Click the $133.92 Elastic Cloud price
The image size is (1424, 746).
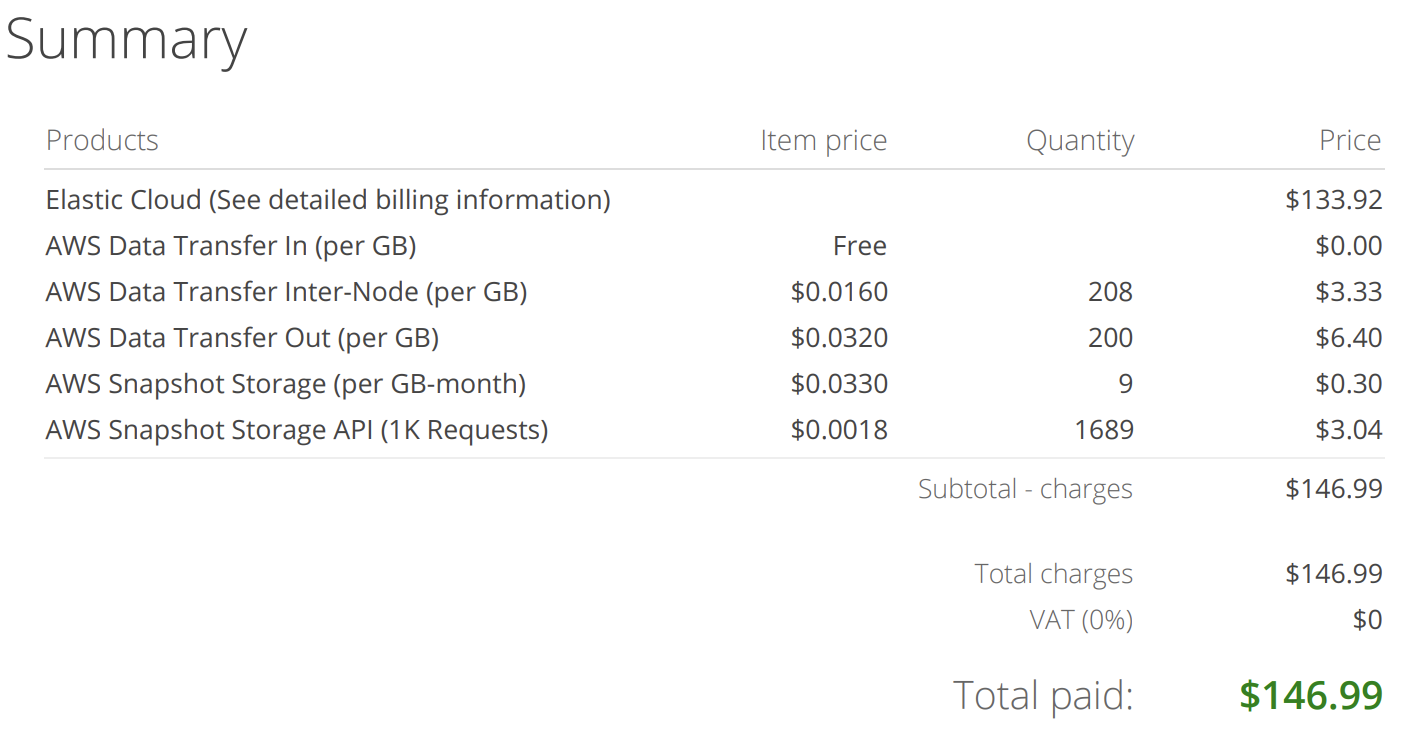click(x=1333, y=200)
